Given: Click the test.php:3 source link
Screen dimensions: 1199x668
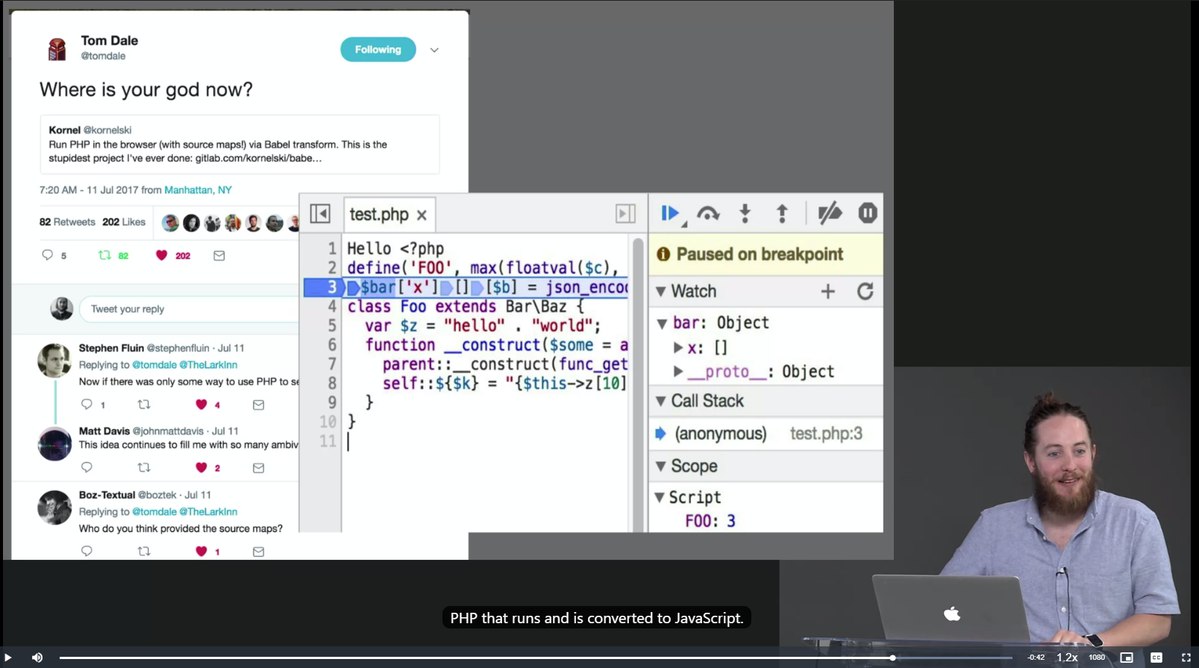Looking at the screenshot, I should pos(826,433).
